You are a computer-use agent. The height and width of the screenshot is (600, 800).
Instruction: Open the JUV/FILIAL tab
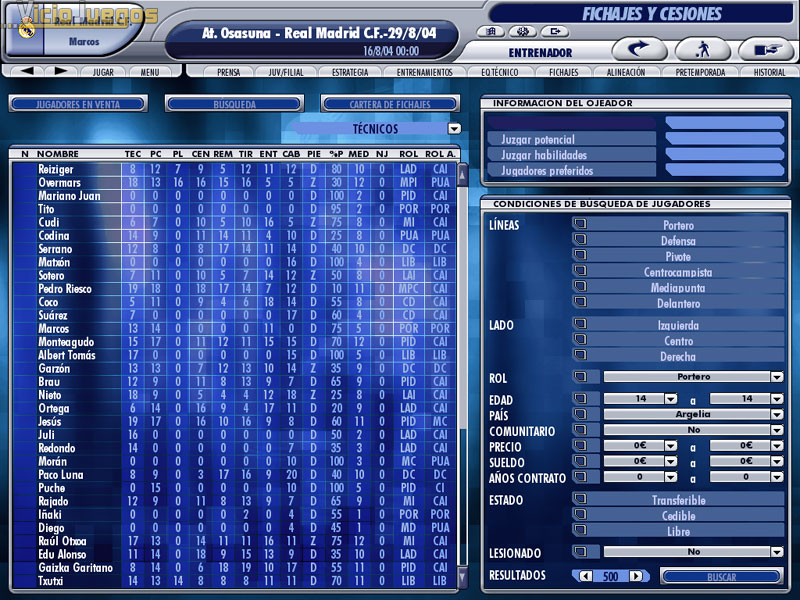pyautogui.click(x=286, y=72)
